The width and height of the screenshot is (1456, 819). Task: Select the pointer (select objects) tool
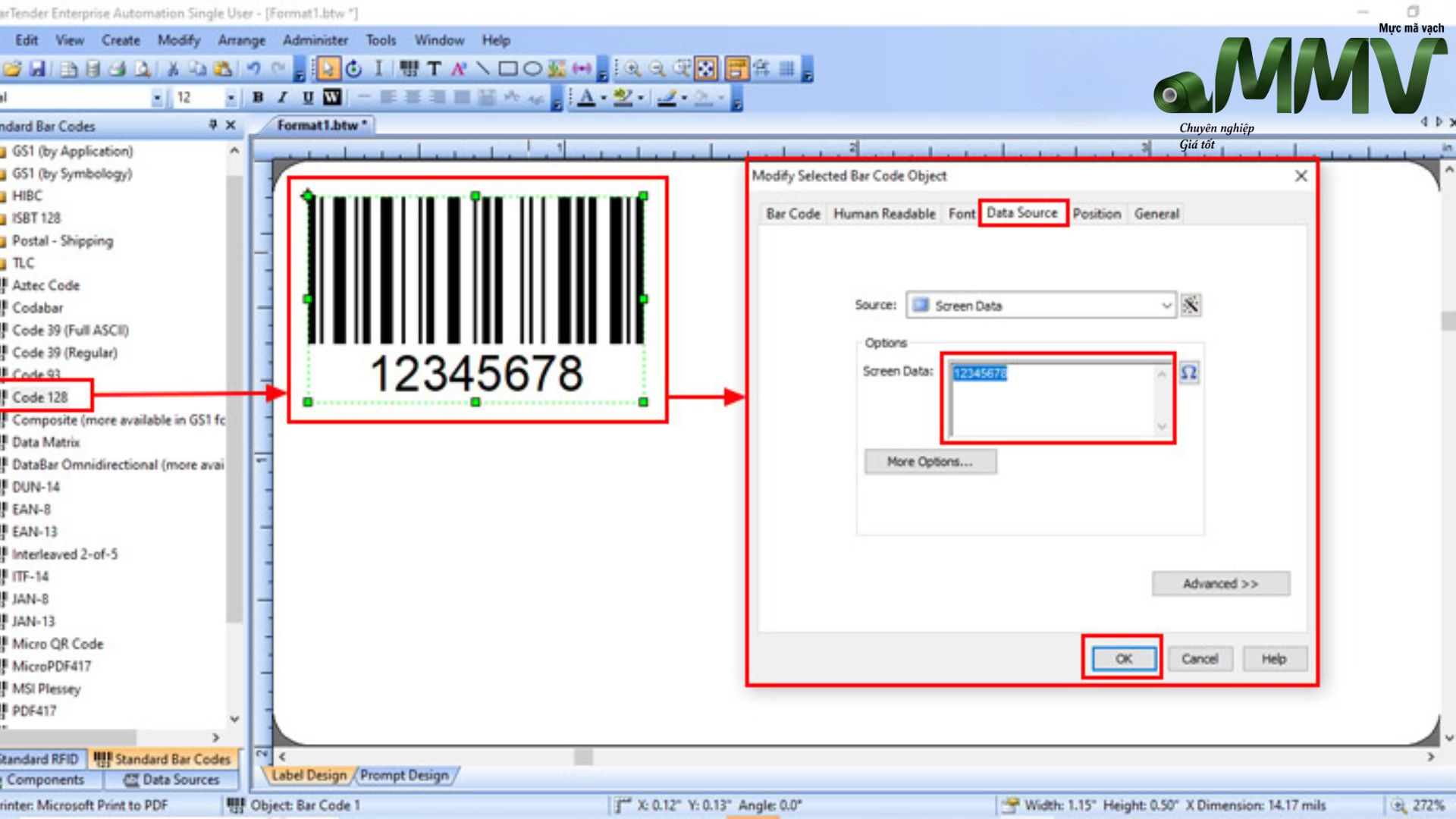pos(328,69)
